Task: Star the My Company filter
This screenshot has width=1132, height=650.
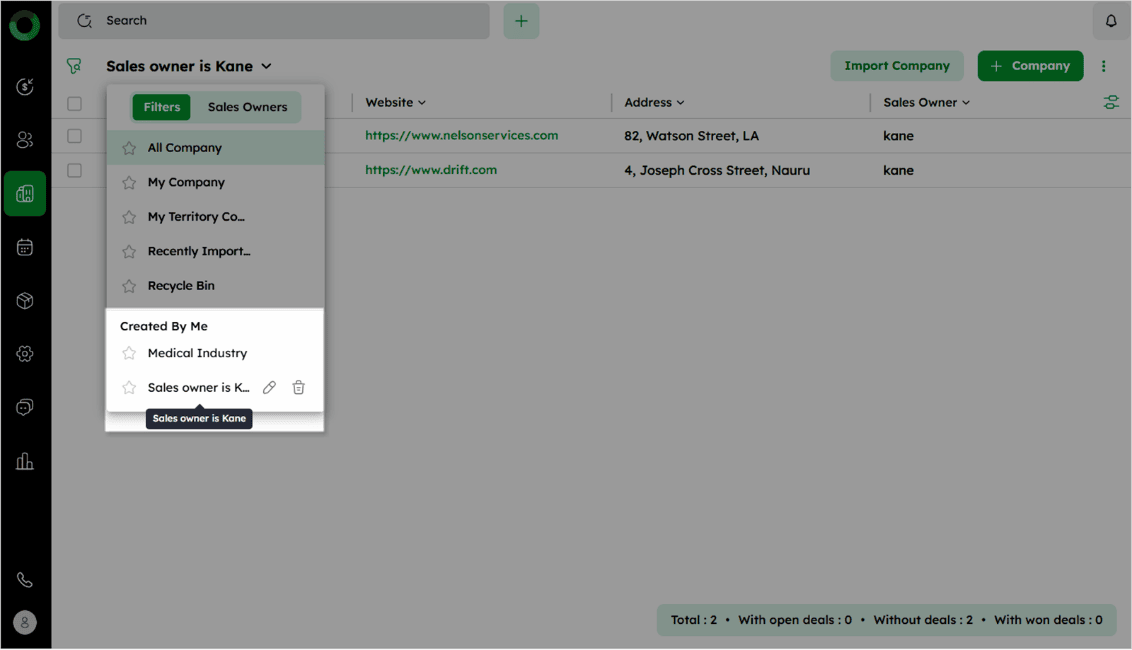Action: (x=129, y=183)
